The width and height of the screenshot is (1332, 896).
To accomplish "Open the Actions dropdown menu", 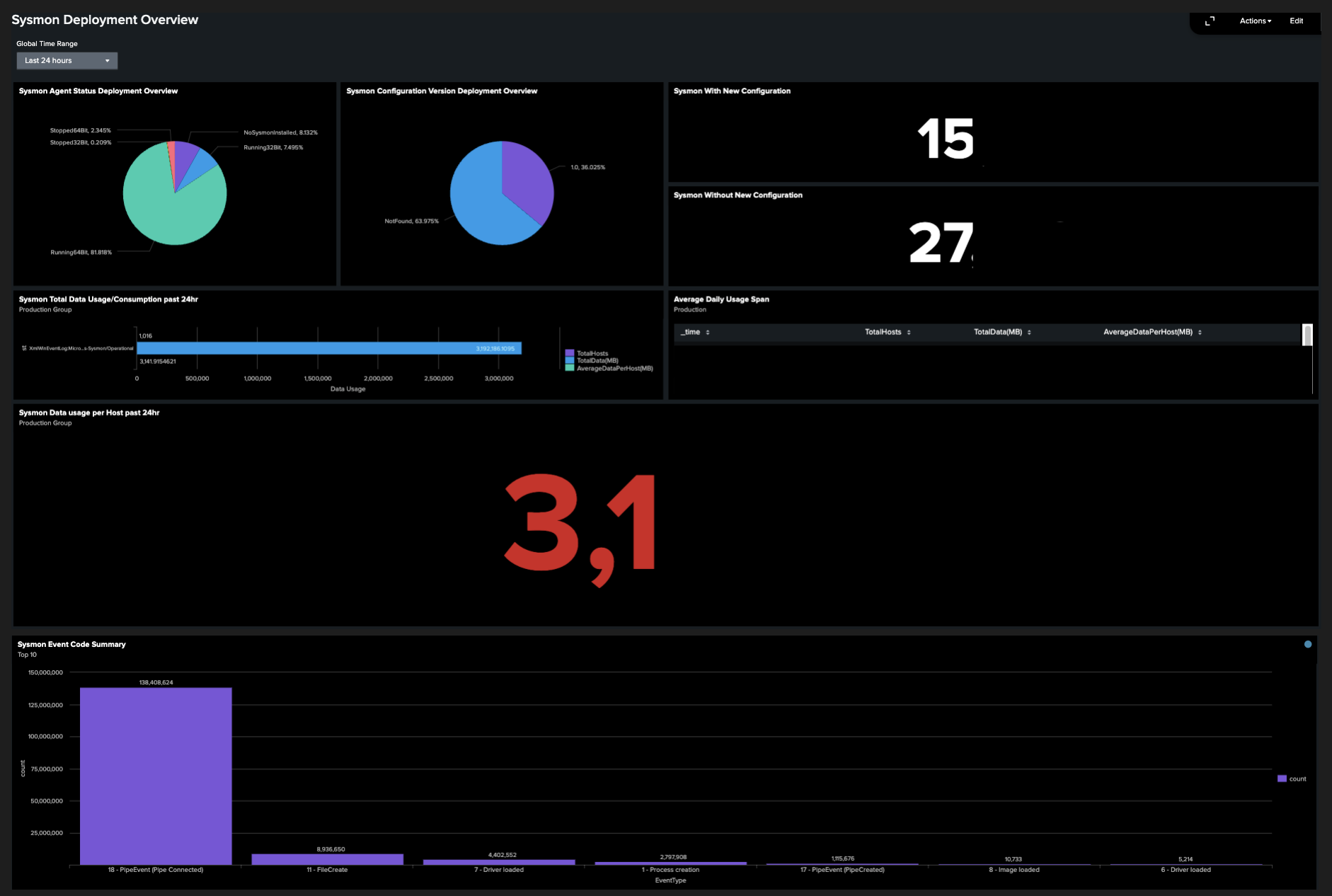I will [x=1255, y=21].
